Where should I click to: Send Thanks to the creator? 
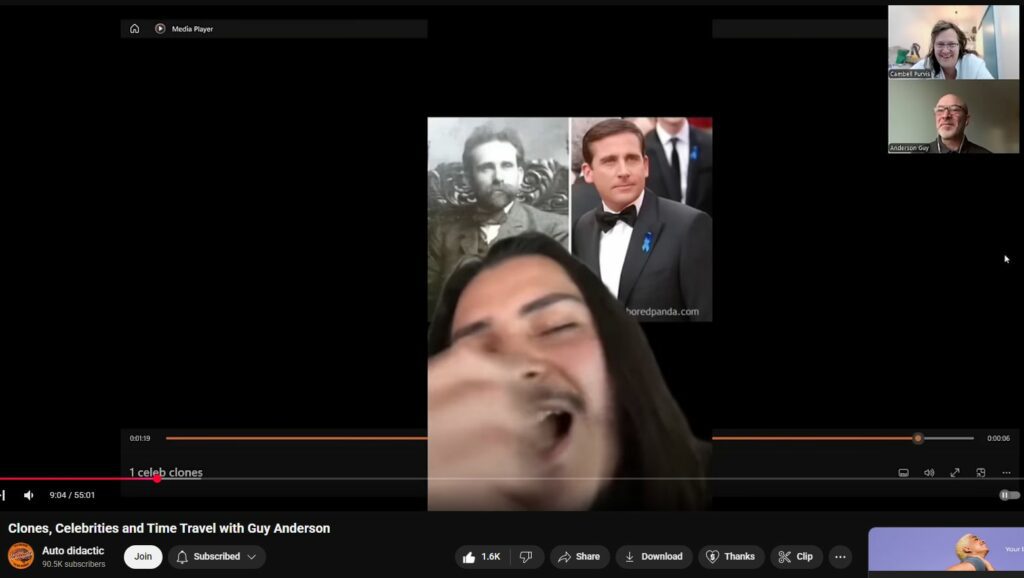[731, 556]
